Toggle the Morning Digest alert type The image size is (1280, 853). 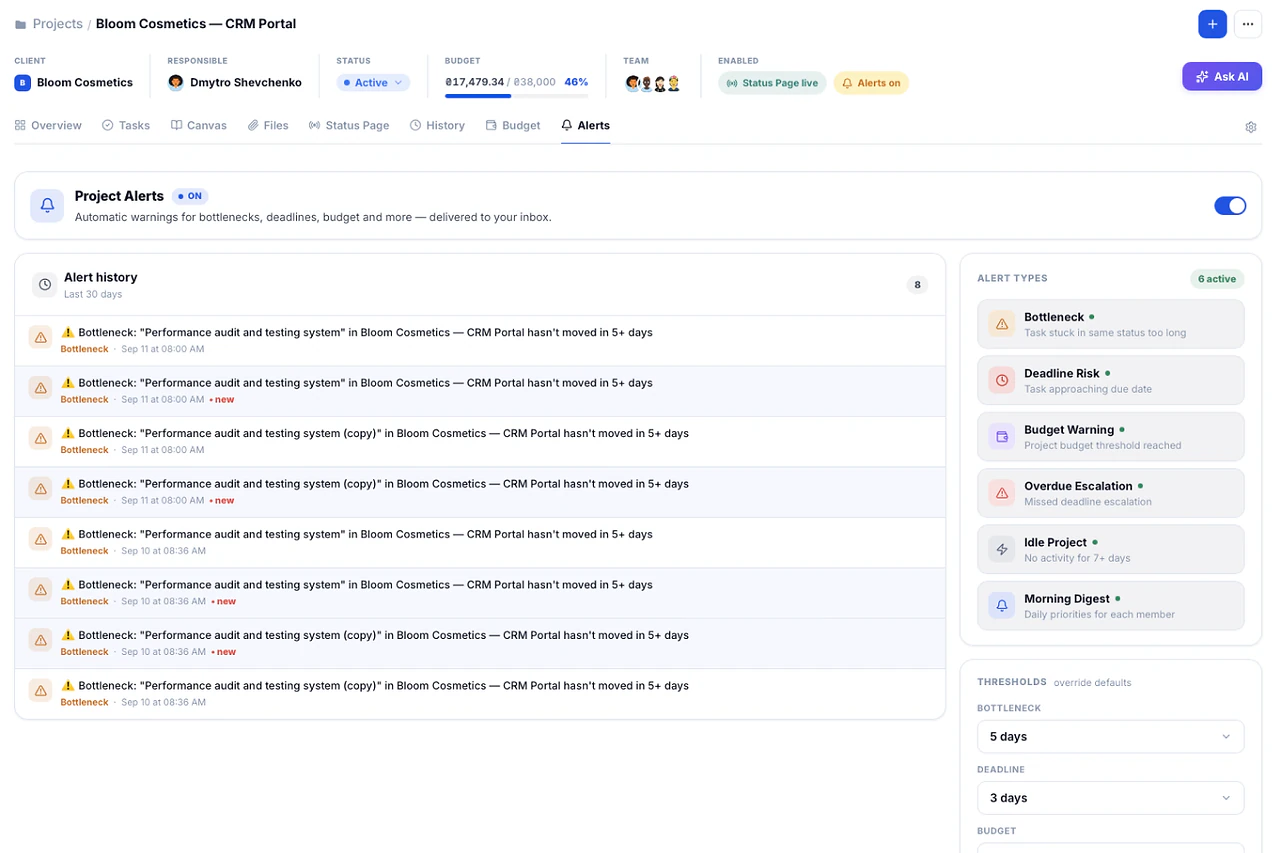point(1111,606)
